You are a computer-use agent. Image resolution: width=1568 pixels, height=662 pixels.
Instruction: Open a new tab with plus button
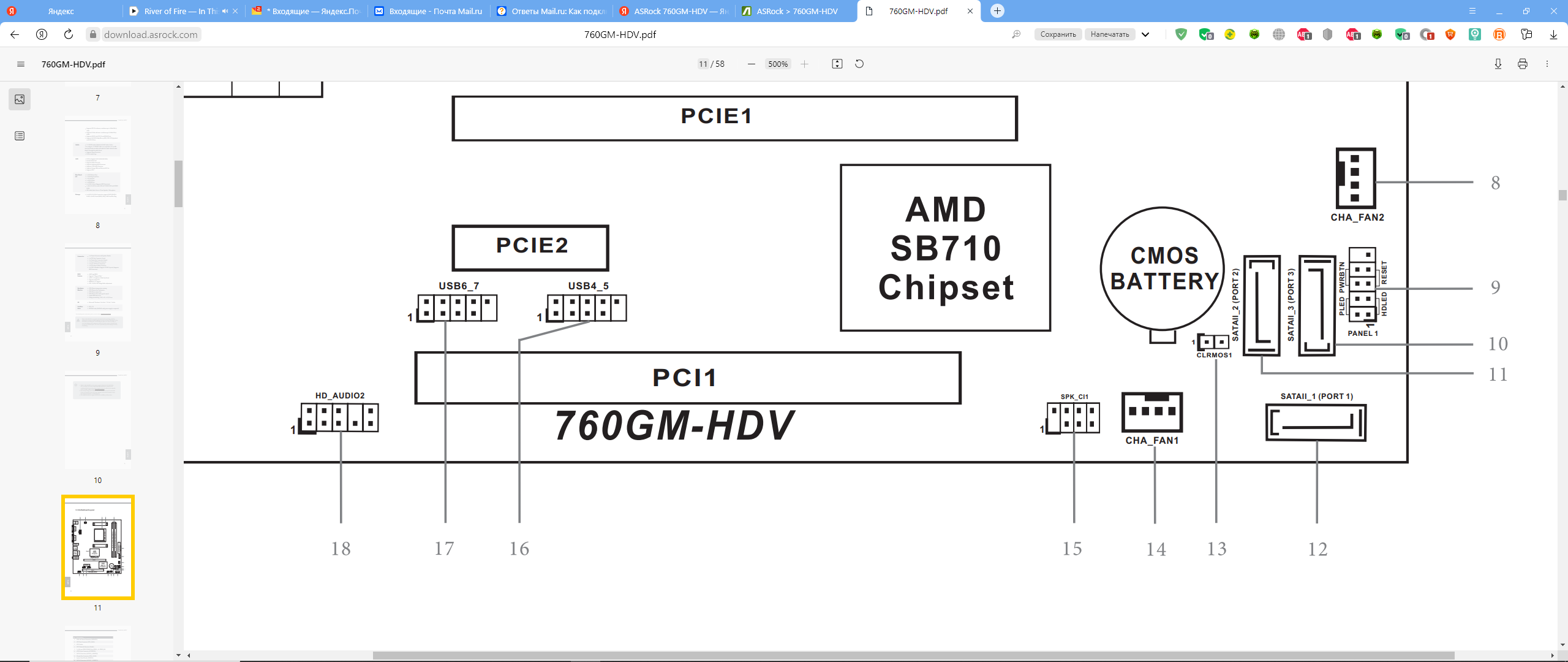997,11
